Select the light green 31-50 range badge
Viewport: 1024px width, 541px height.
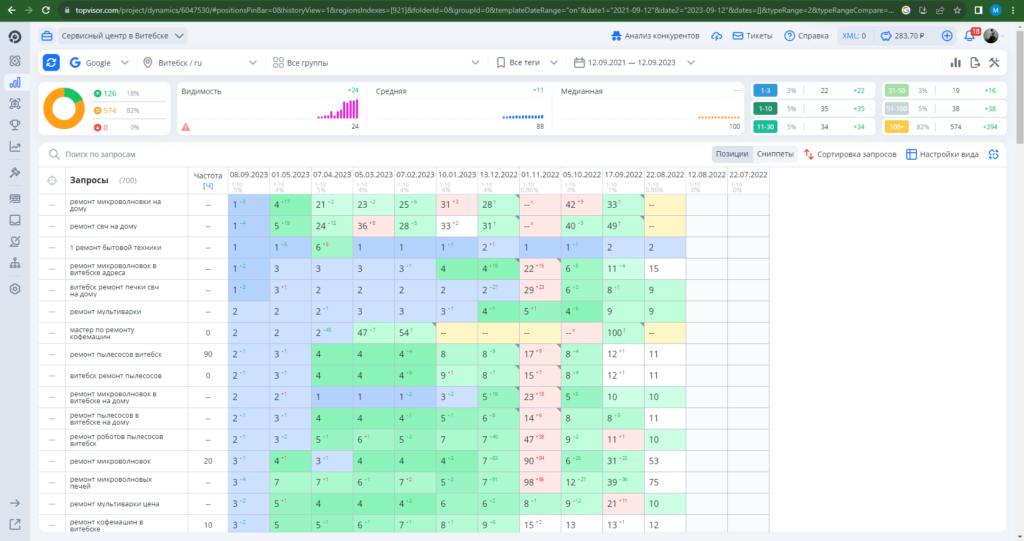(896, 91)
